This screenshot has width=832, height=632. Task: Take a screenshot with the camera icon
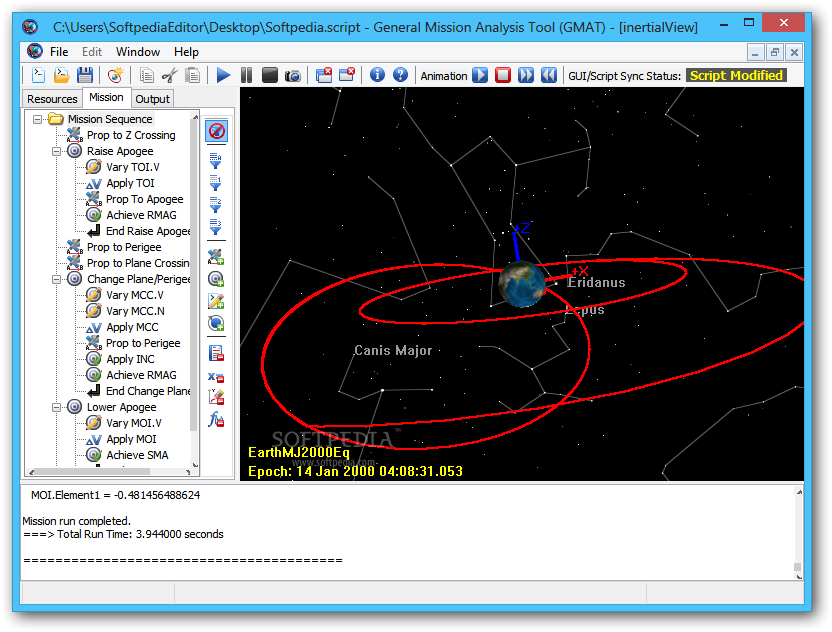pos(292,76)
